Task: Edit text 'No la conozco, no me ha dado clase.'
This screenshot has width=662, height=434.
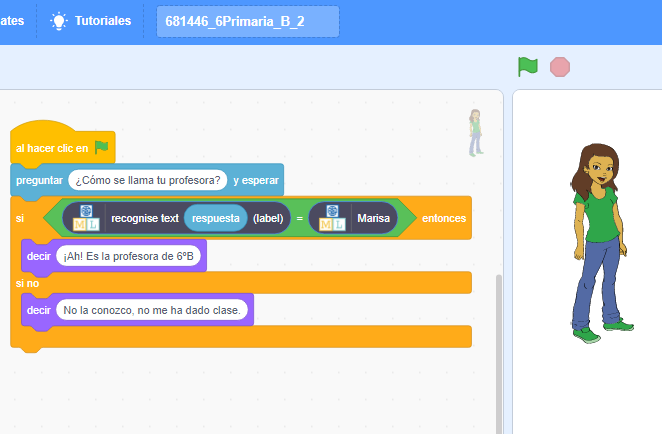Action: (152, 310)
